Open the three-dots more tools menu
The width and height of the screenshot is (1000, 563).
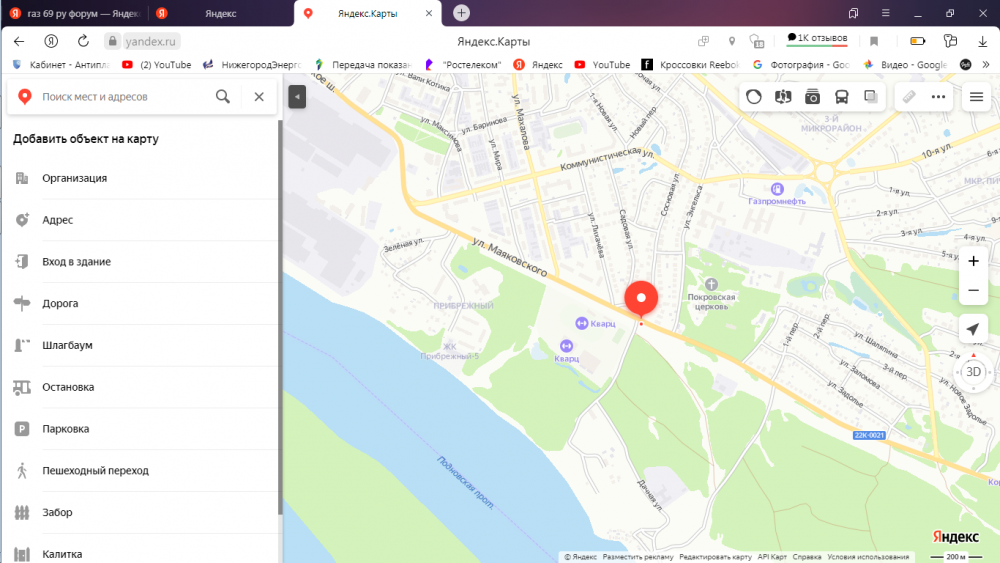(x=938, y=97)
